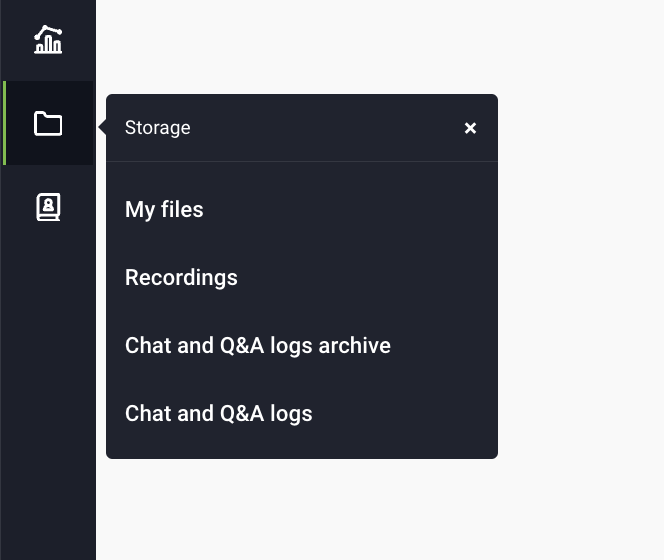Collapse the Storage menu via the folder icon
664x560 pixels.
(48, 123)
